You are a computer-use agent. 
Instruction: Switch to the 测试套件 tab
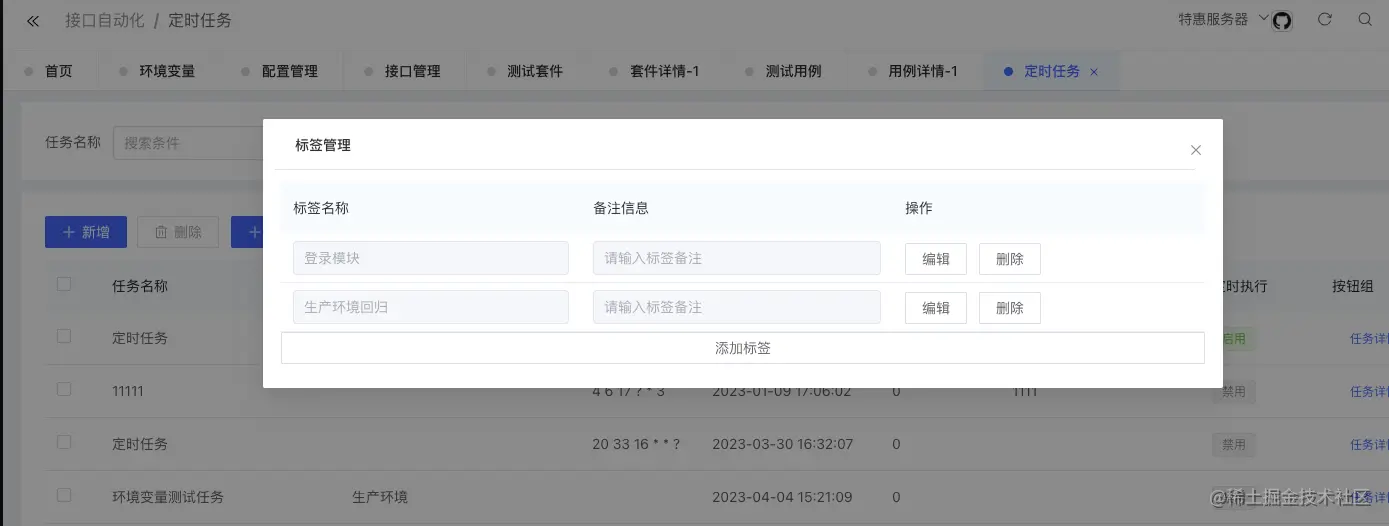[x=535, y=71]
